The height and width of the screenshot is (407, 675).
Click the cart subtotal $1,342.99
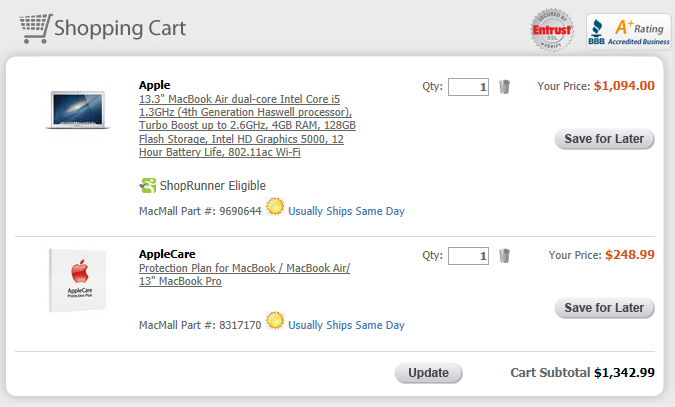pyautogui.click(x=624, y=373)
